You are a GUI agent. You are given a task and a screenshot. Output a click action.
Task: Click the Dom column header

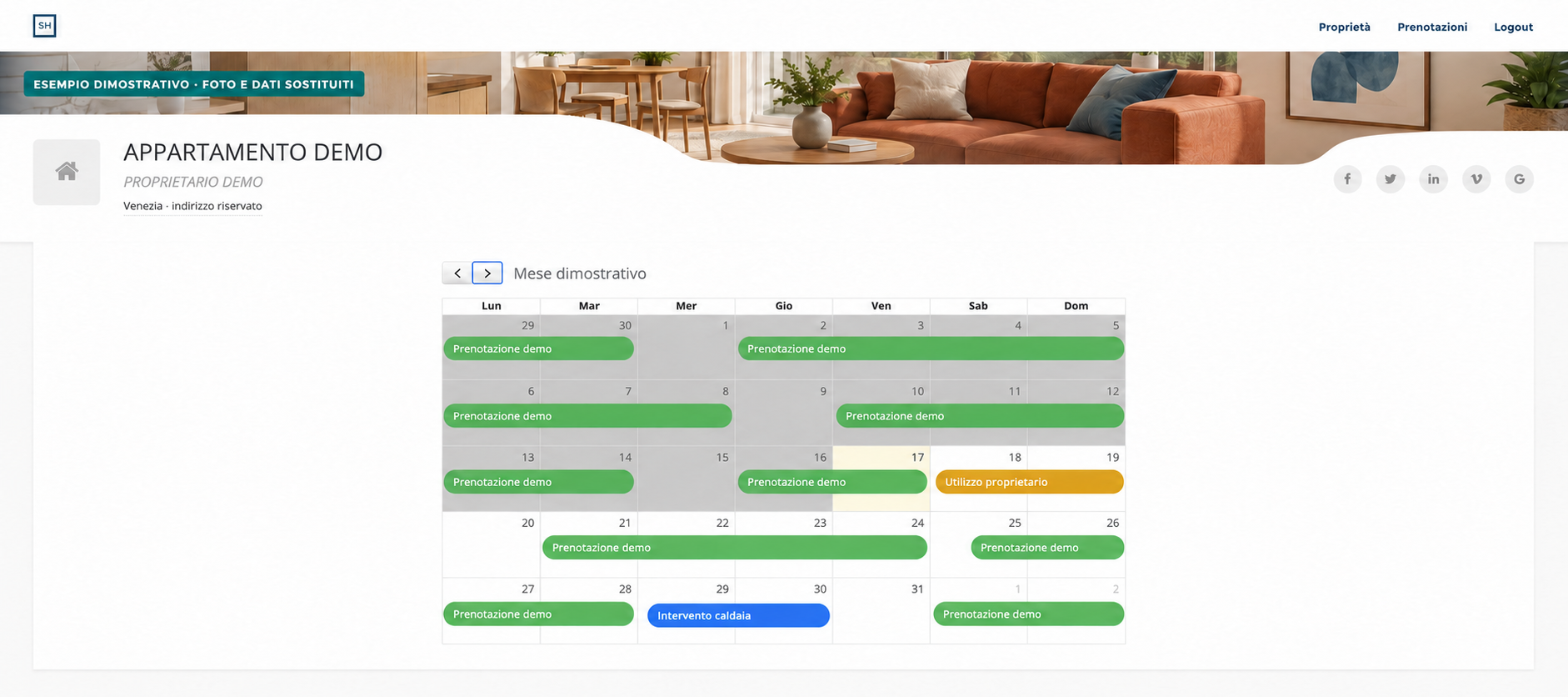(1076, 306)
